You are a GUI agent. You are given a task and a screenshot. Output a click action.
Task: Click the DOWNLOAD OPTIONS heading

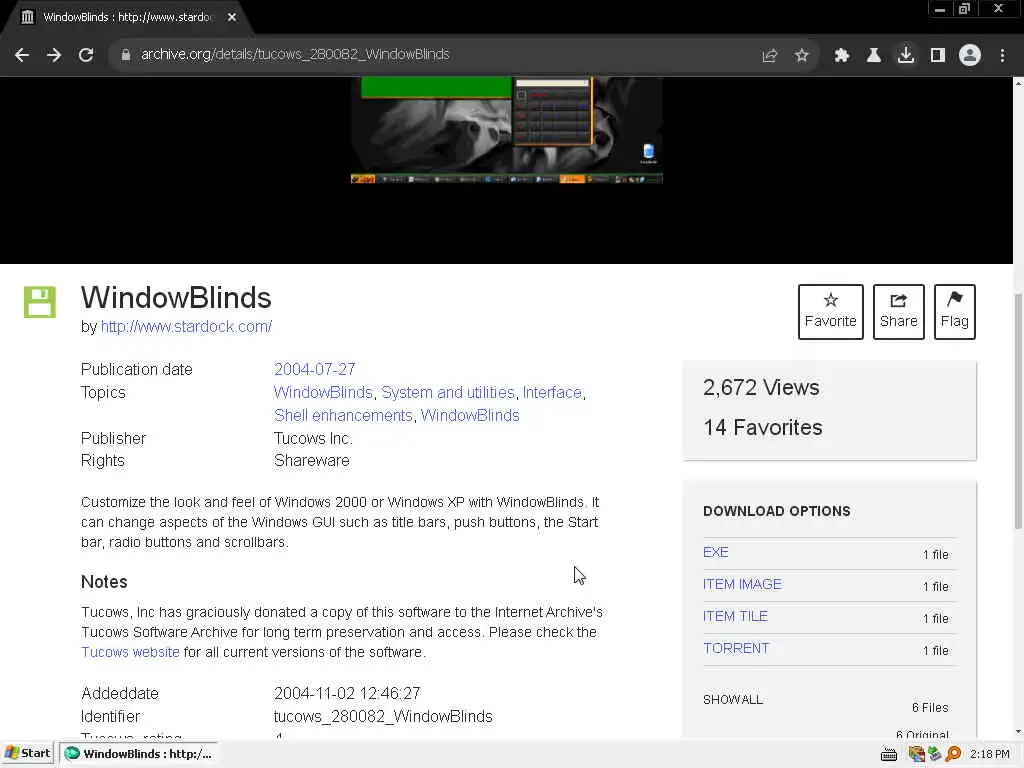776,511
